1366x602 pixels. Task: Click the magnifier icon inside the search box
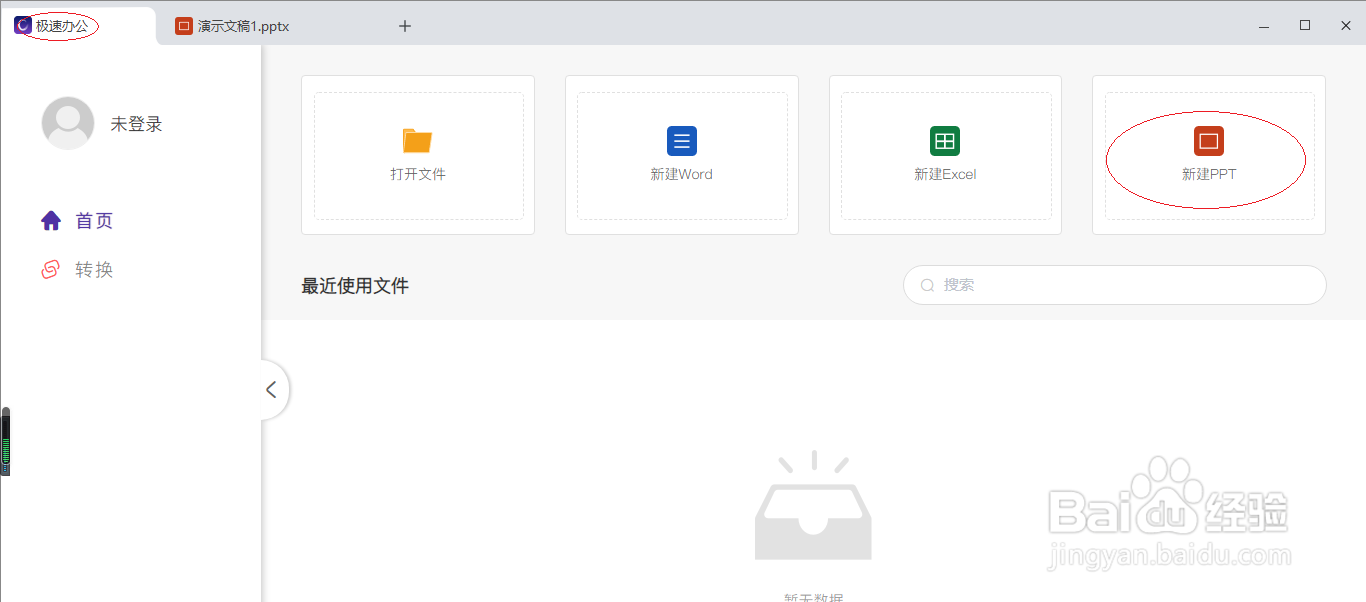point(927,285)
